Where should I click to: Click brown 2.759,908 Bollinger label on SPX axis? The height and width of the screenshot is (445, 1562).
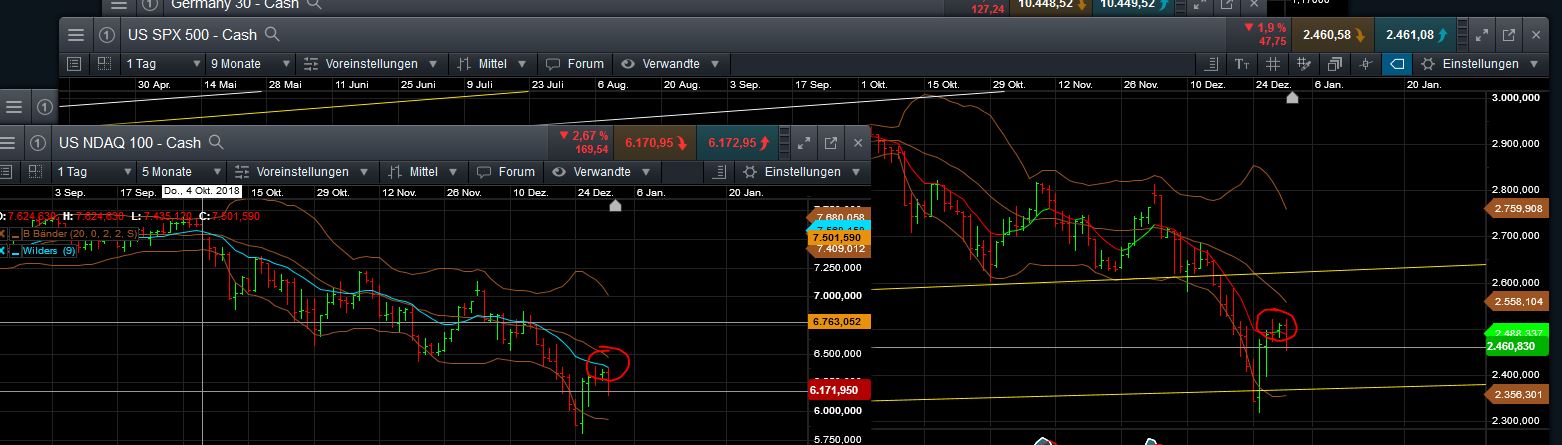point(1518,209)
